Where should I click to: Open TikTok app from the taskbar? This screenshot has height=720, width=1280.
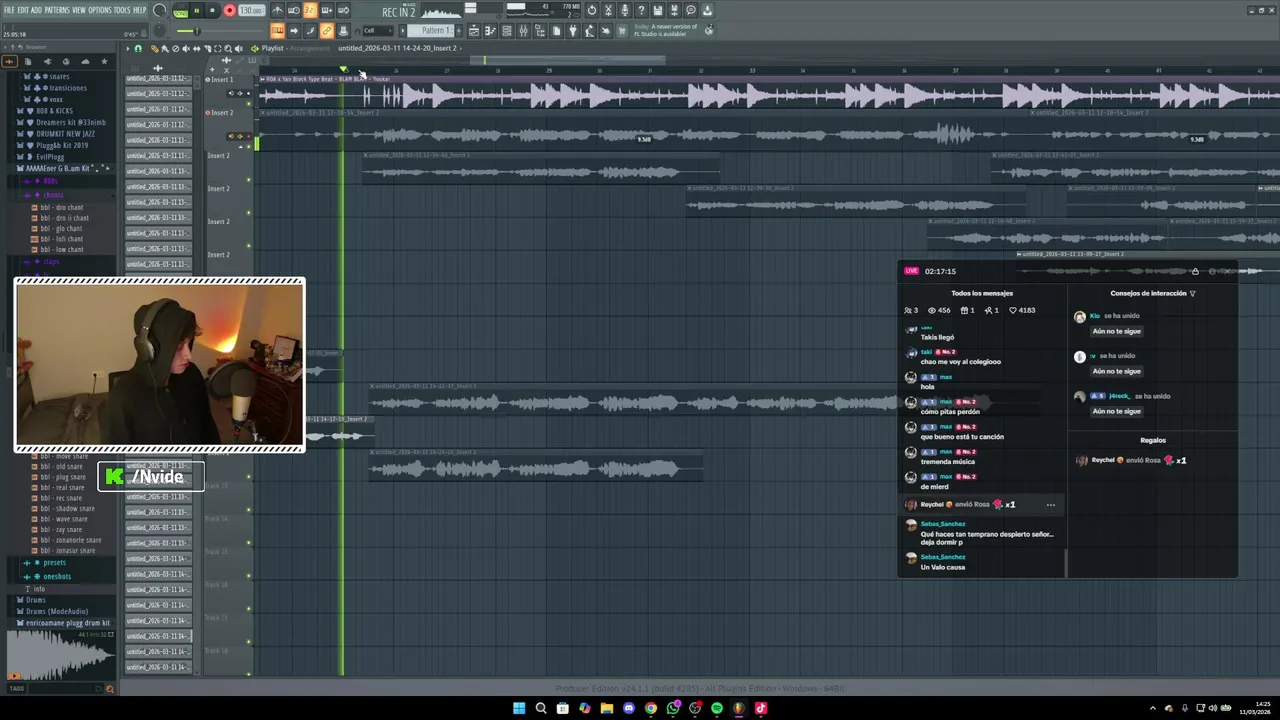(761, 708)
